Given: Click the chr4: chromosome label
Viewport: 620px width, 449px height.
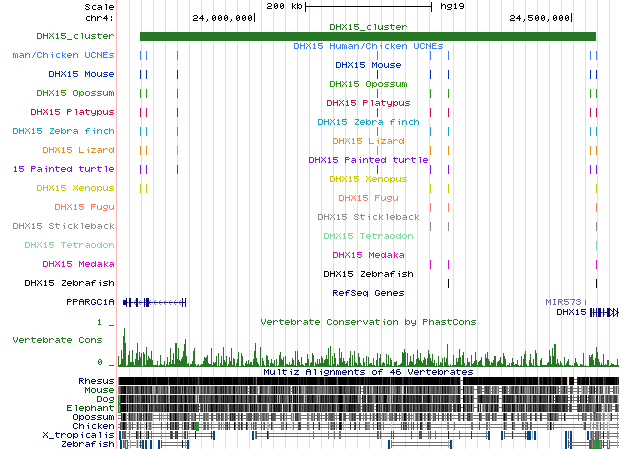Looking at the screenshot, I should click(x=100, y=17).
